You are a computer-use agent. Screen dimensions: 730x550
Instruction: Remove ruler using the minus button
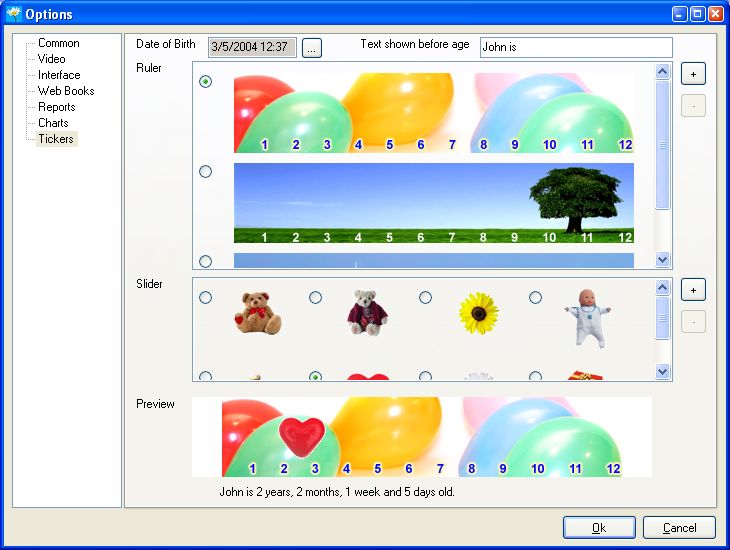click(x=693, y=106)
